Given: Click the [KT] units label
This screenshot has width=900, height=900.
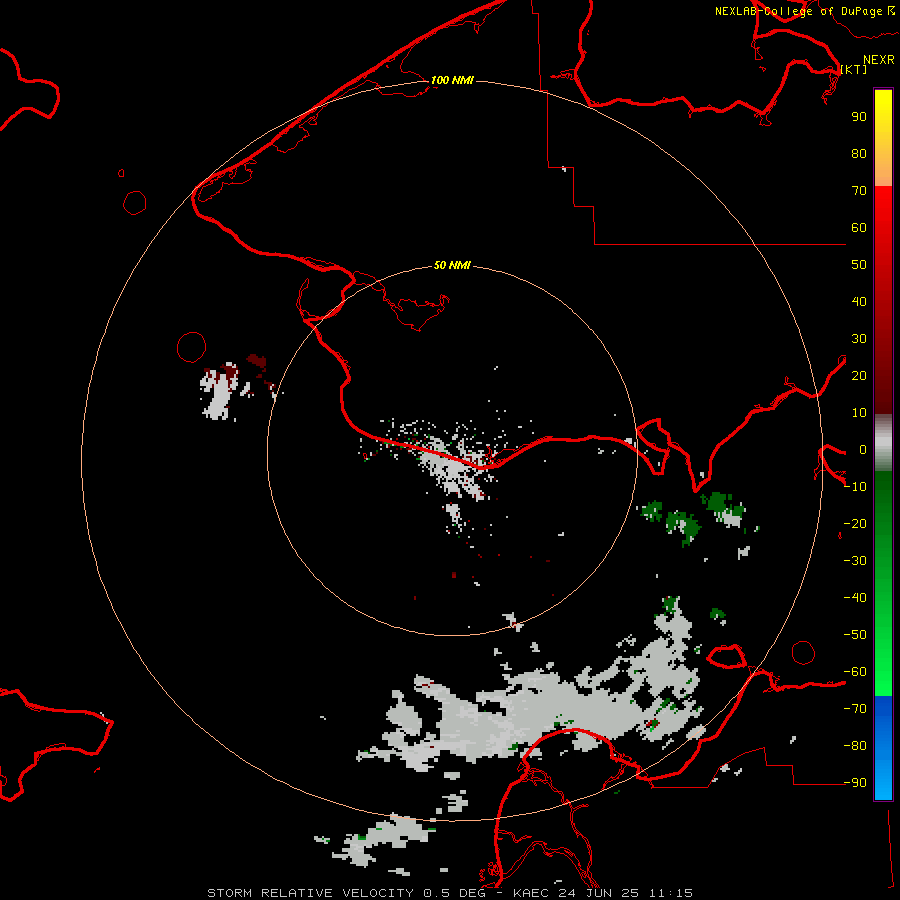Looking at the screenshot, I should tap(854, 69).
